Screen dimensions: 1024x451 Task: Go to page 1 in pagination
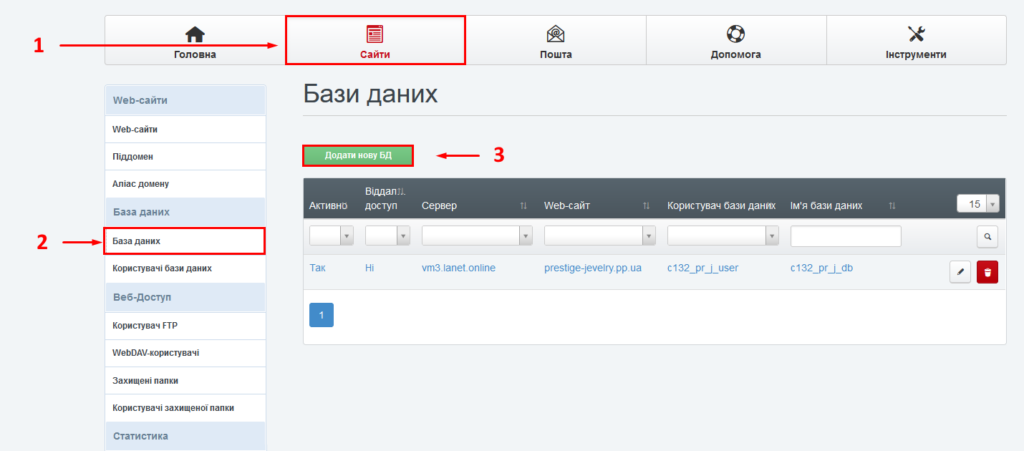pos(321,315)
